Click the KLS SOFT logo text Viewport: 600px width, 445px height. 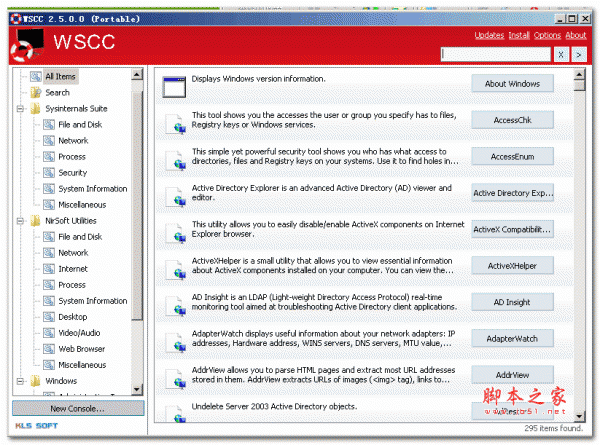36,425
